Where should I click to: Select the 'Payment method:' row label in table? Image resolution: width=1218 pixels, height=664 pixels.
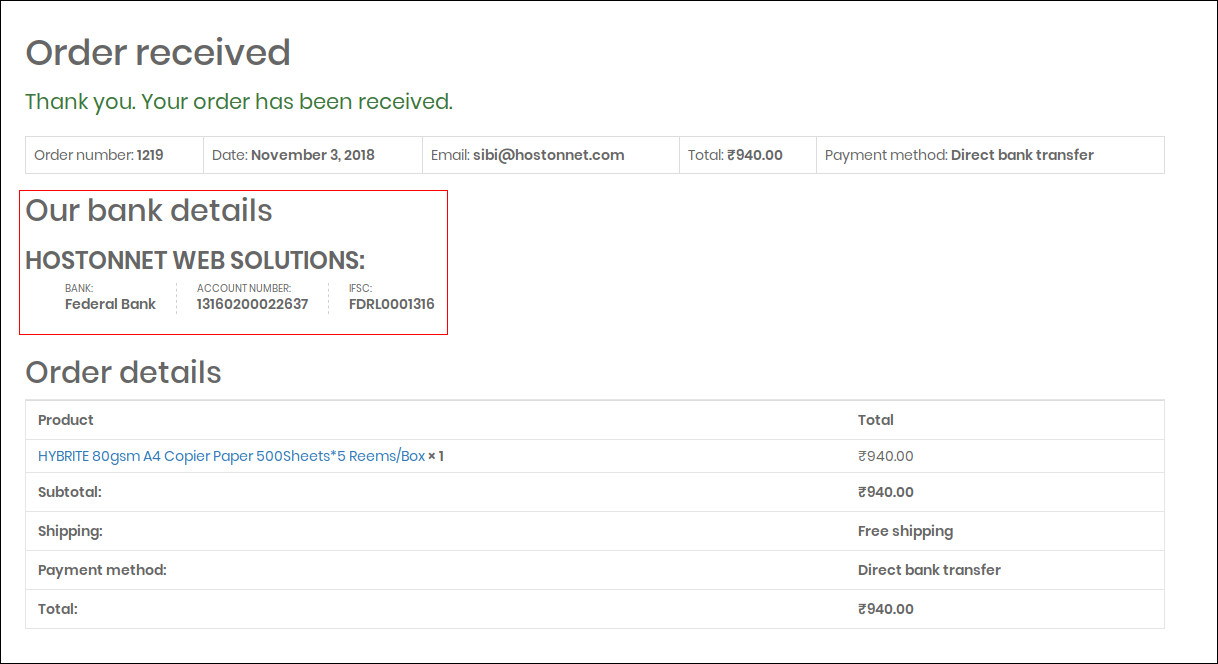click(102, 570)
